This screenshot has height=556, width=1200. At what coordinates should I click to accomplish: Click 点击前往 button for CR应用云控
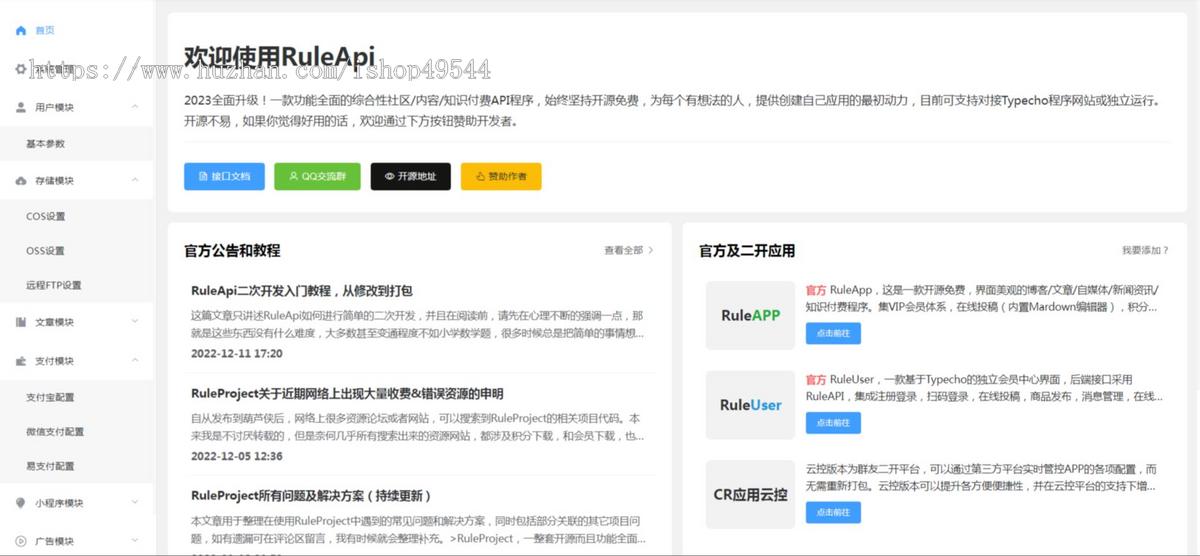coord(833,512)
